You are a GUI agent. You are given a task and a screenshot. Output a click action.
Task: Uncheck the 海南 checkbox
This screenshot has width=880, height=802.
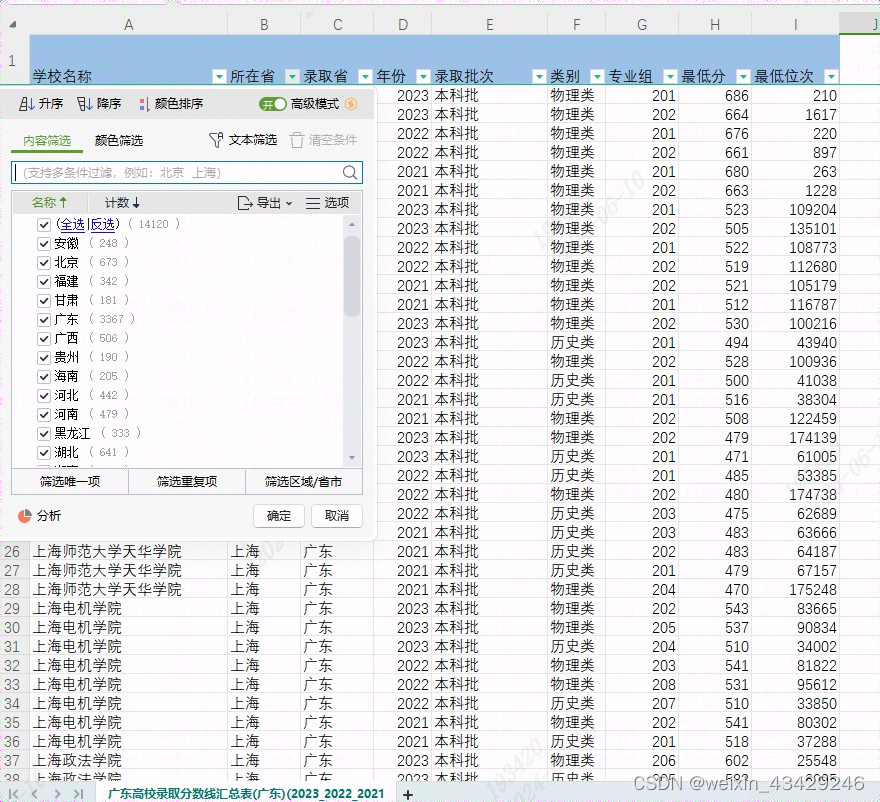(44, 377)
